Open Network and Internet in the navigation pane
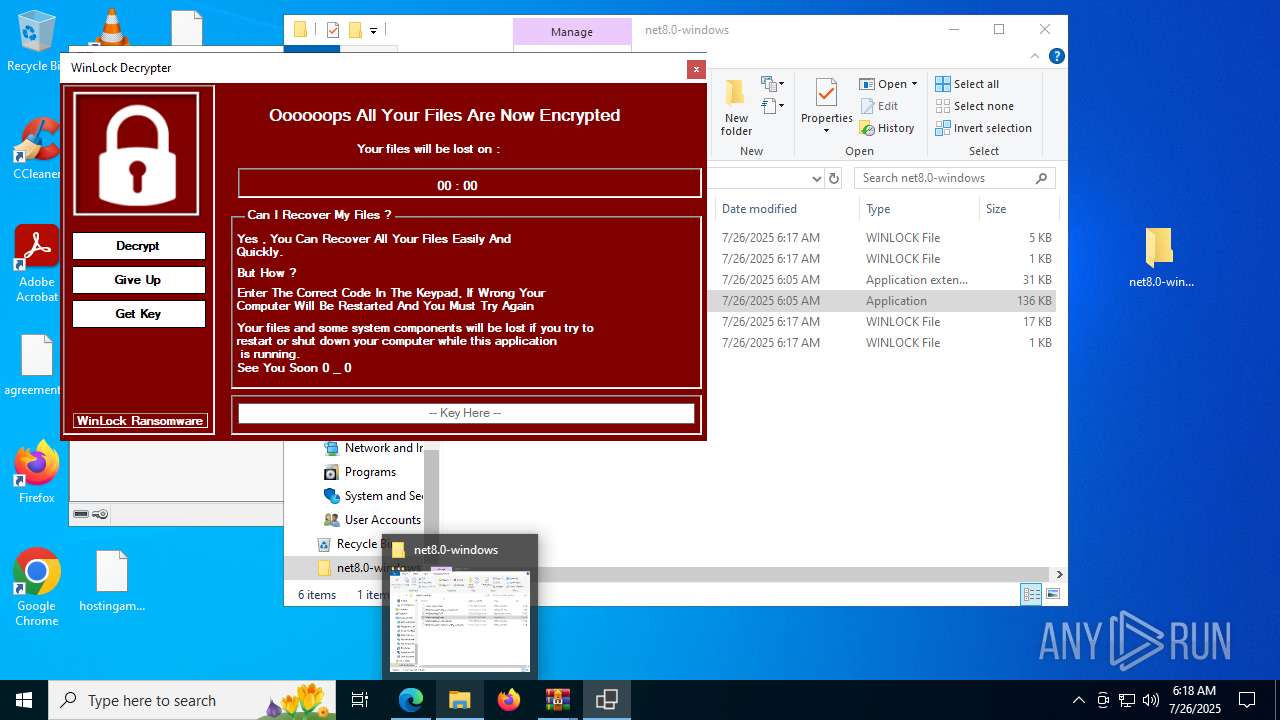 click(372, 448)
